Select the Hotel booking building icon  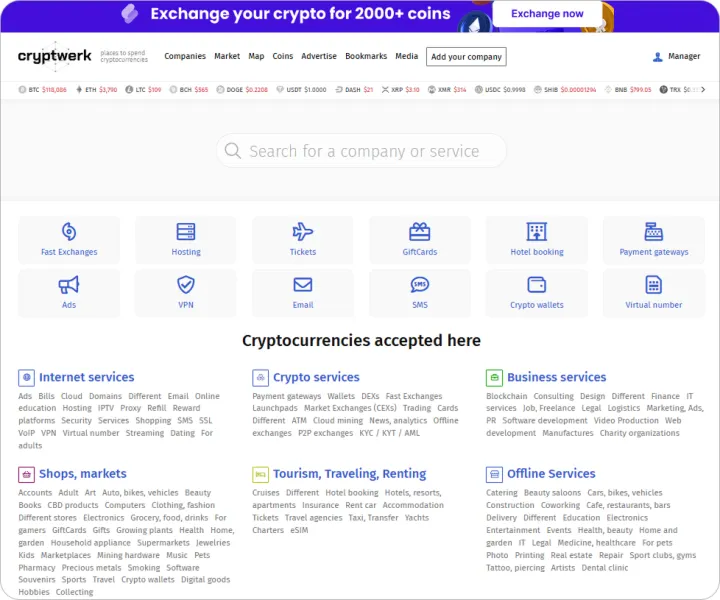tap(537, 232)
